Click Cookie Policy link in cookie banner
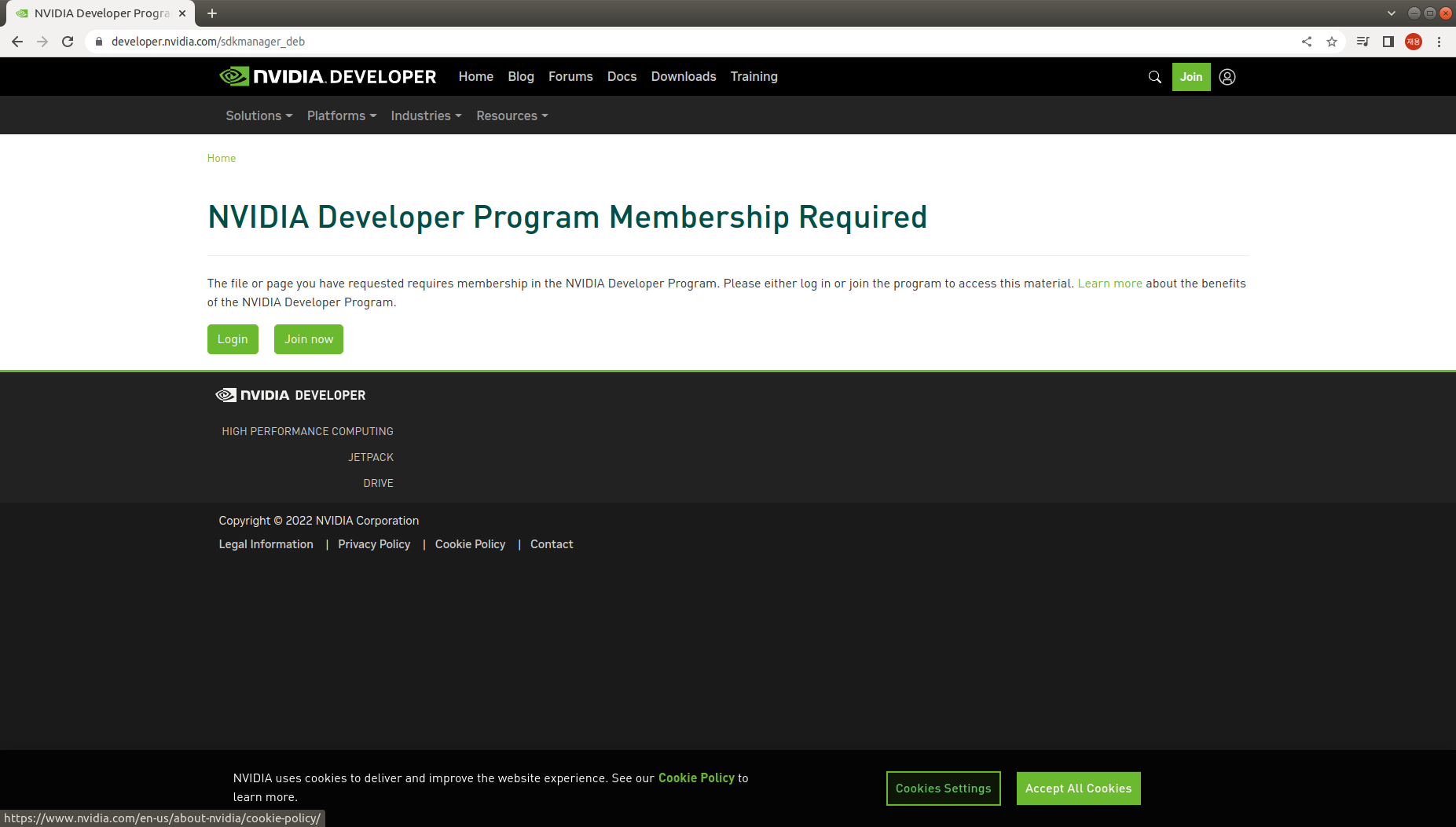Viewport: 1456px width, 827px height. pyautogui.click(x=696, y=778)
